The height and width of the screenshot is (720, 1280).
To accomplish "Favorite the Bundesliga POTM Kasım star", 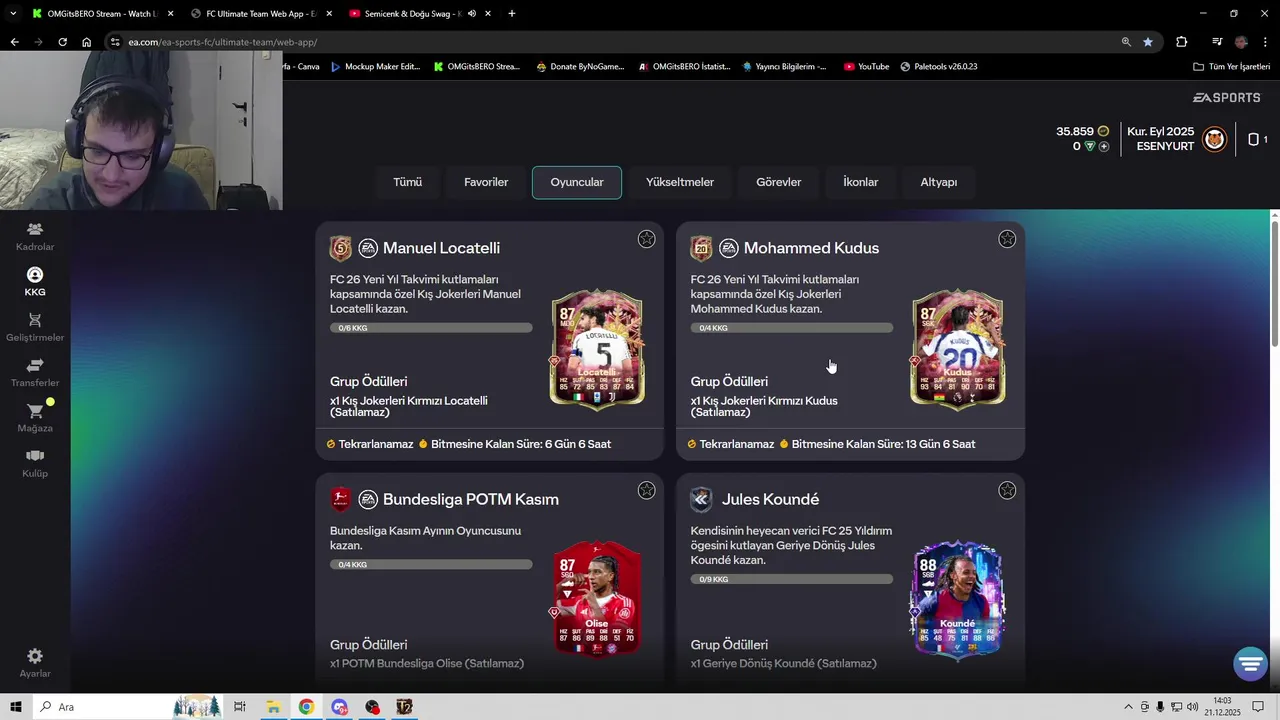I will 647,490.
